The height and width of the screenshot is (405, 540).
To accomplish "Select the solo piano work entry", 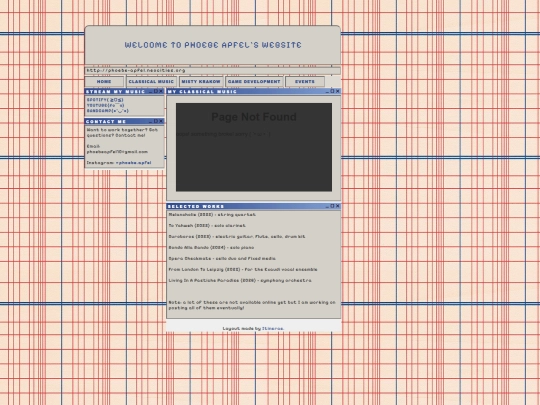I will (x=211, y=248).
